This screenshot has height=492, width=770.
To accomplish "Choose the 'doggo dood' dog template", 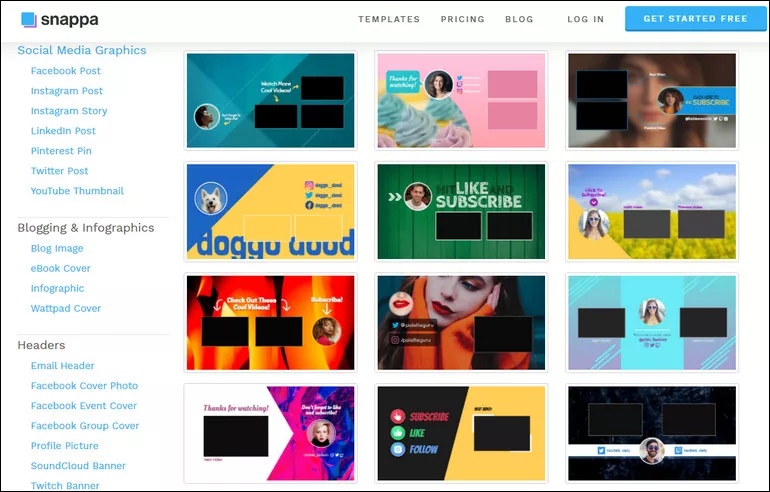I will point(271,212).
